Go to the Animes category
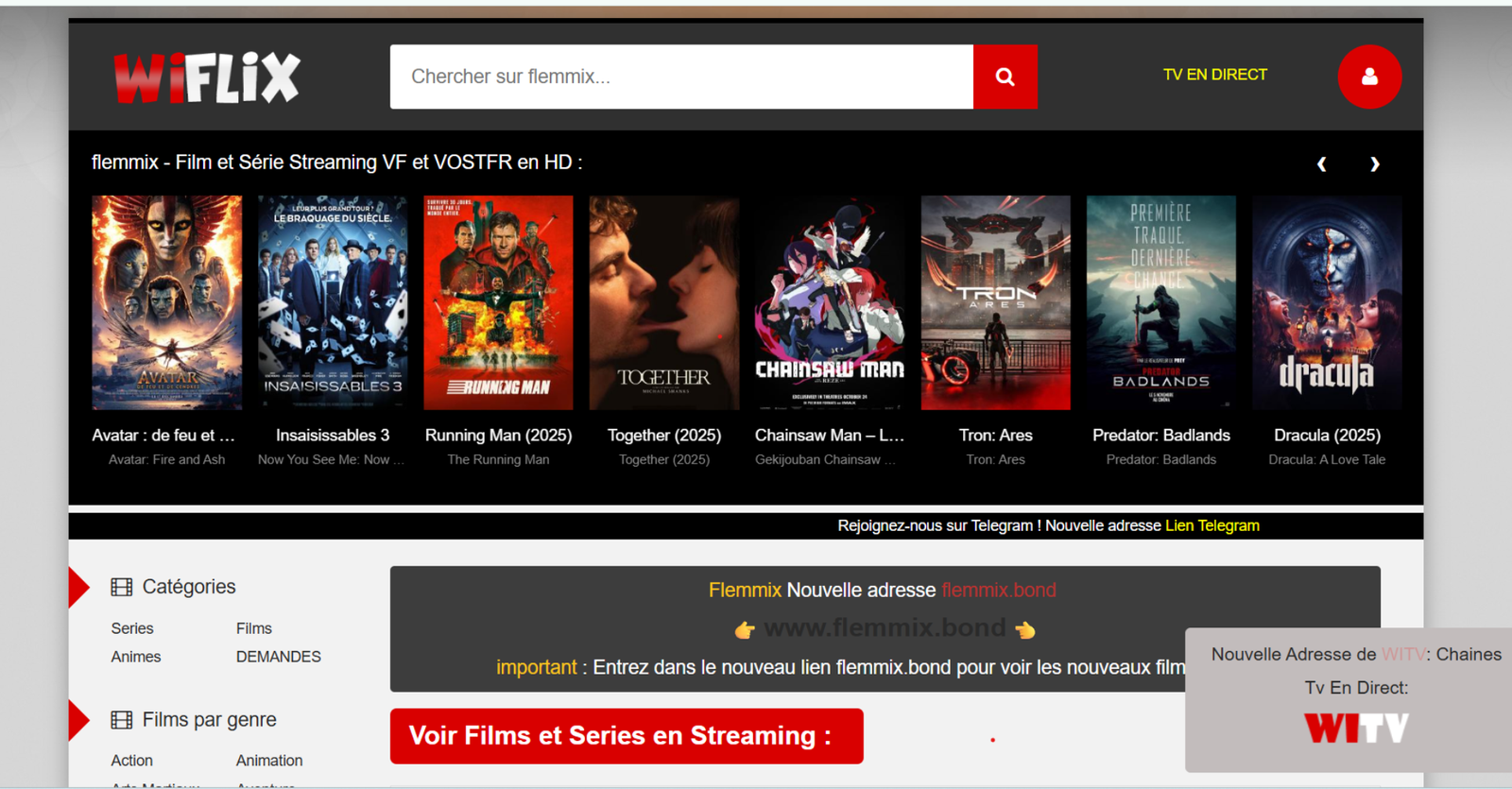The width and height of the screenshot is (1512, 789). [x=136, y=657]
